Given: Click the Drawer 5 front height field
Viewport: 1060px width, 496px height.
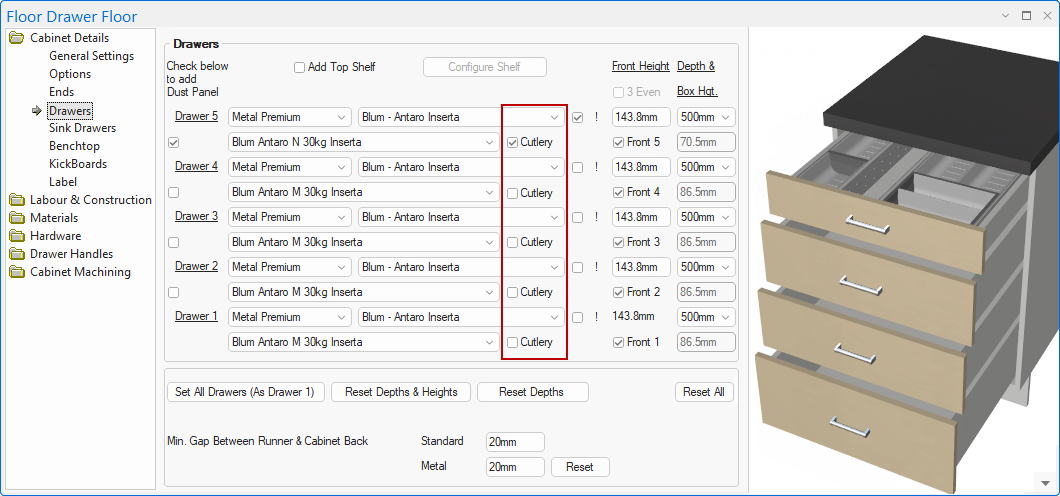Looking at the screenshot, I should 641,117.
